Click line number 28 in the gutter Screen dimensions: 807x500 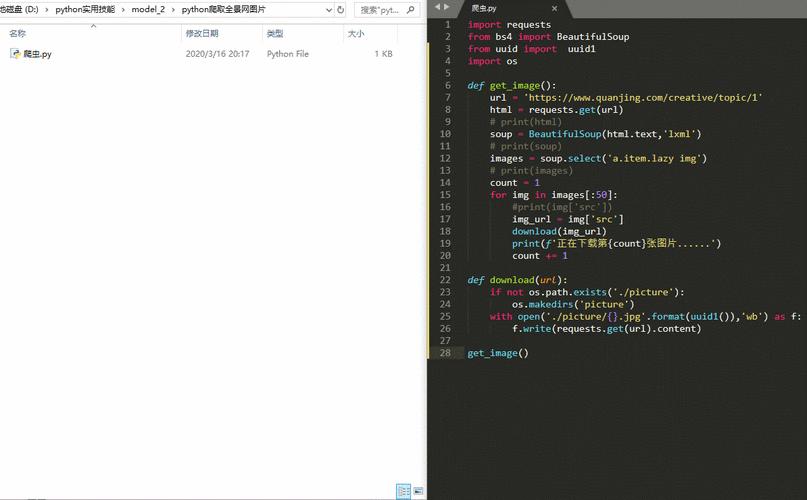pos(445,353)
